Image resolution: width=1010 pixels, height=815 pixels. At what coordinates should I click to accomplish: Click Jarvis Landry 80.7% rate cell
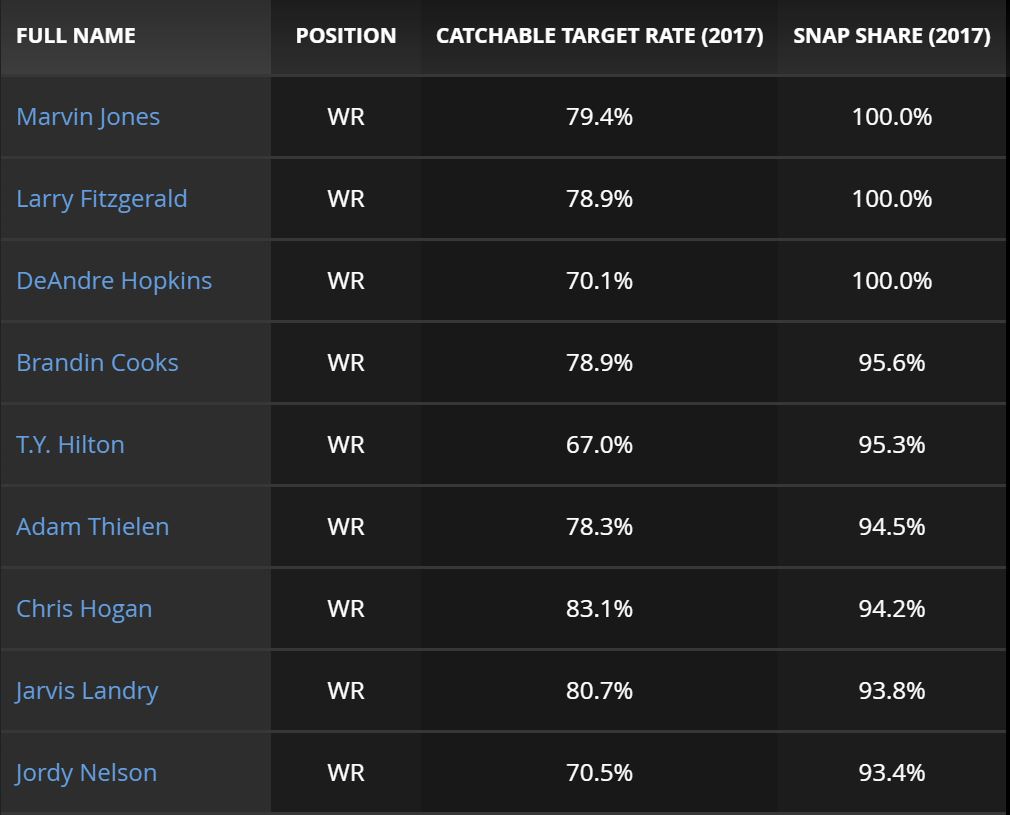[599, 691]
